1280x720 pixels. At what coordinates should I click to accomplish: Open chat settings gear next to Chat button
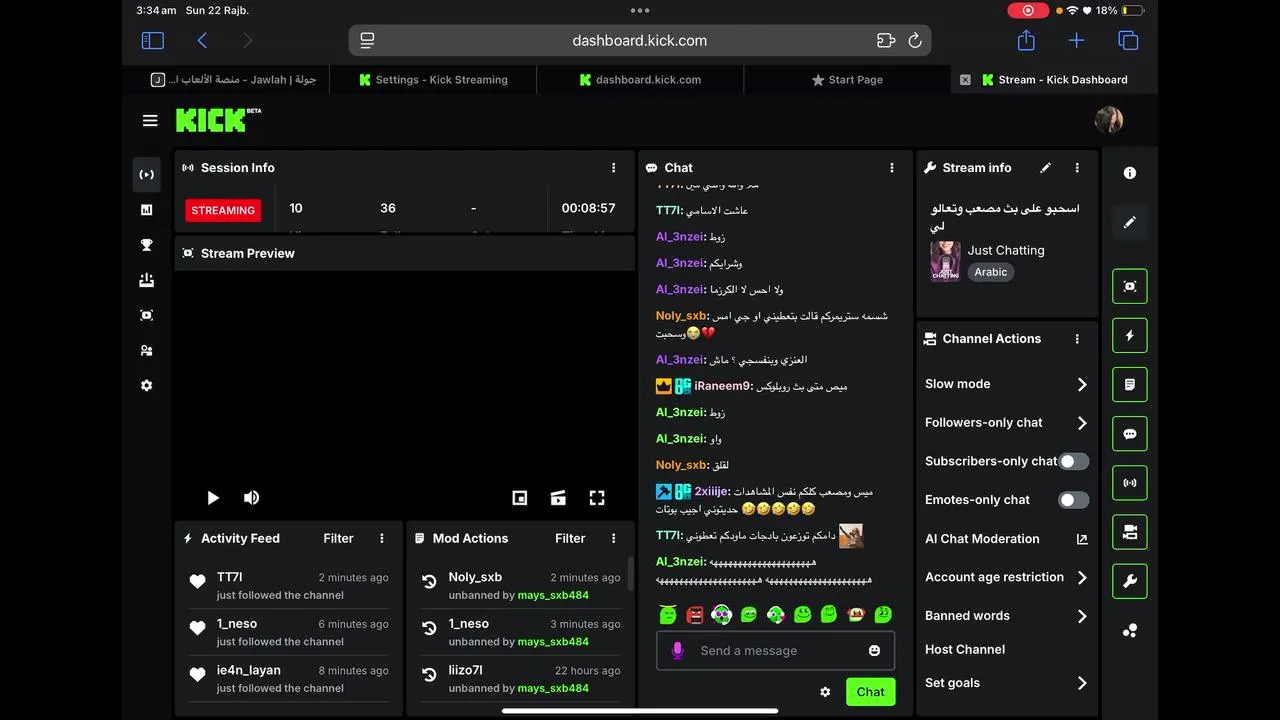point(825,692)
